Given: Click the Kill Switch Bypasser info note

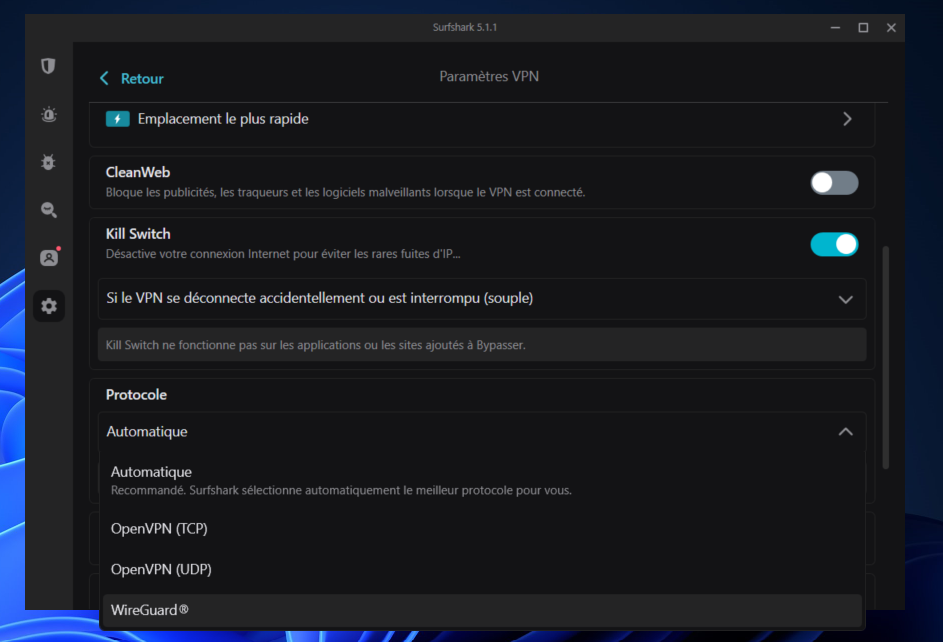Looking at the screenshot, I should point(482,345).
